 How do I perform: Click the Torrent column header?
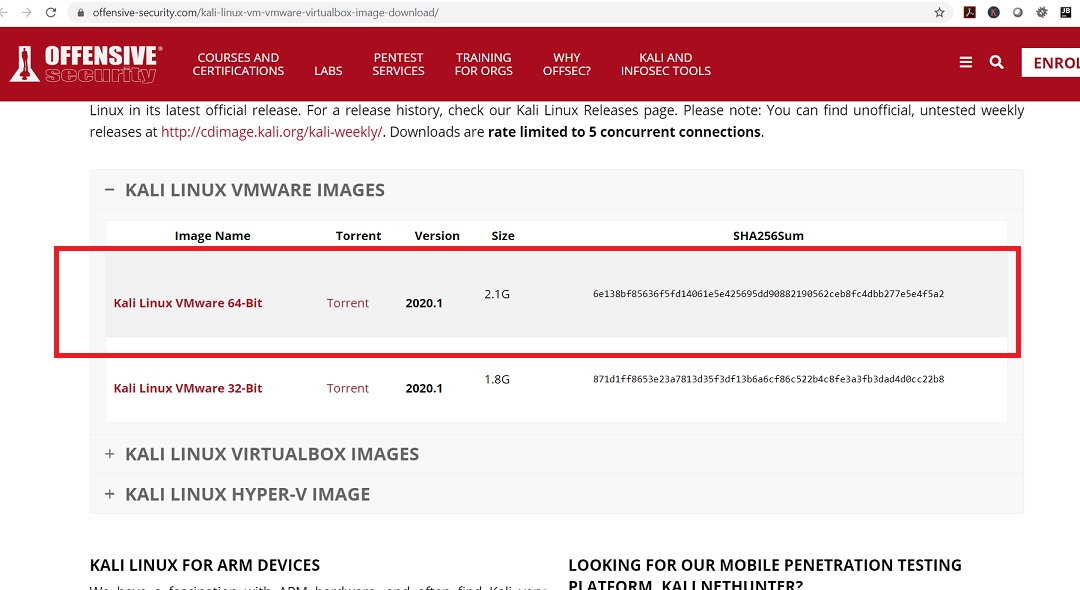358,235
